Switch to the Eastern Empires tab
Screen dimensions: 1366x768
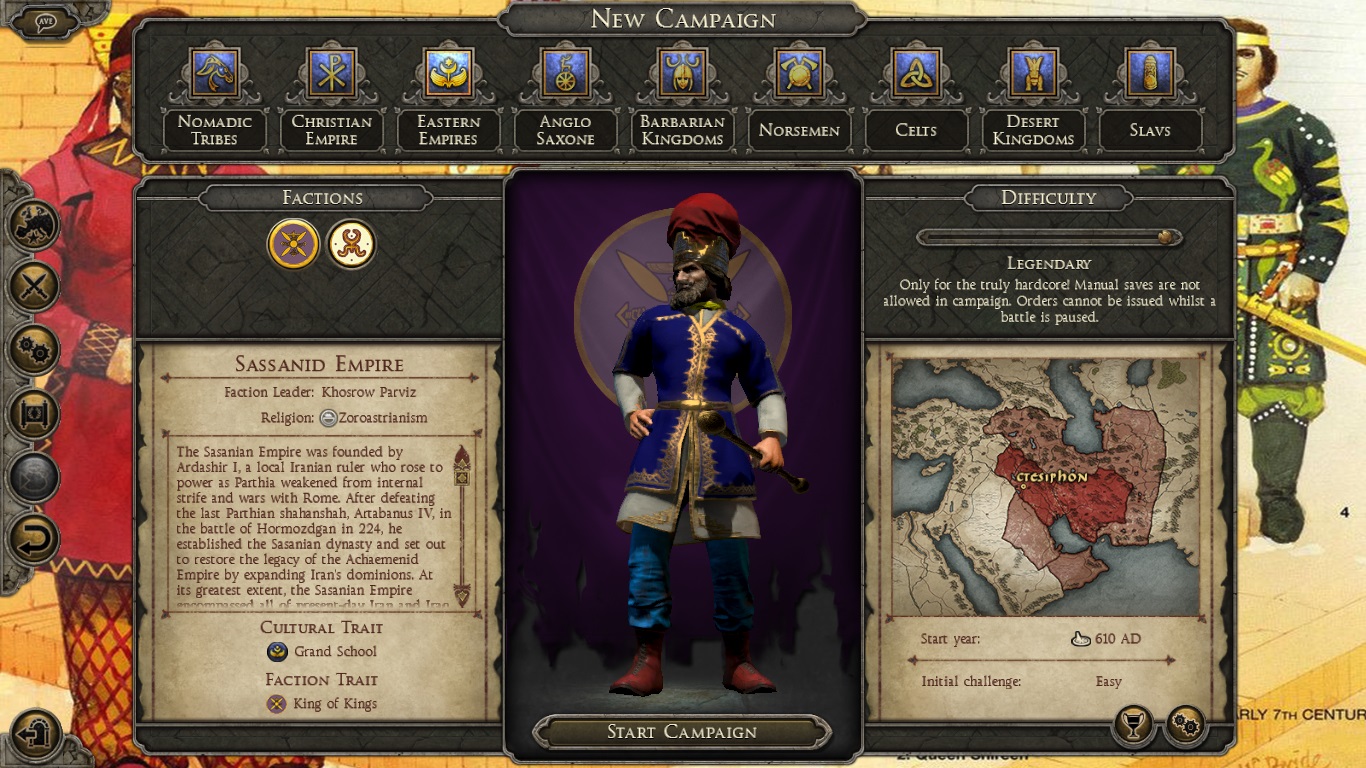click(x=448, y=130)
